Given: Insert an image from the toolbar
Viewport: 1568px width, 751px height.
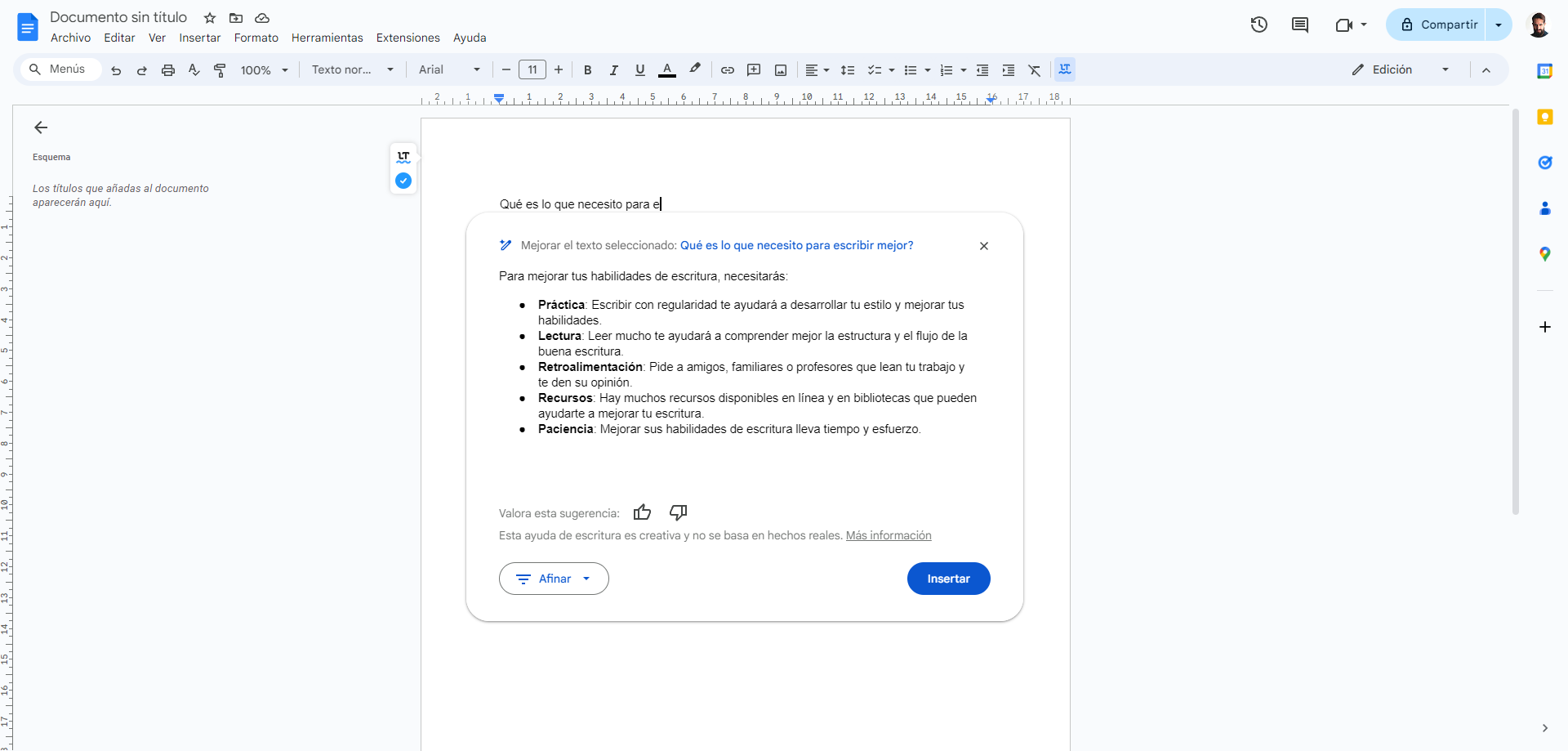Looking at the screenshot, I should tap(781, 70).
